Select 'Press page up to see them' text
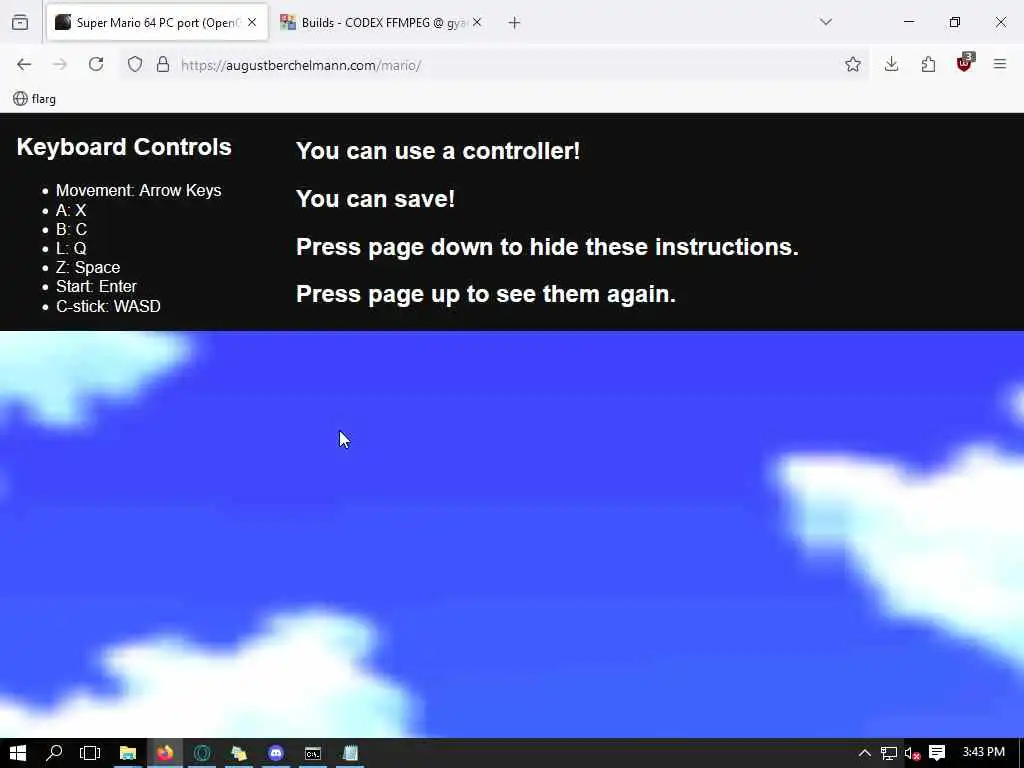 (486, 294)
